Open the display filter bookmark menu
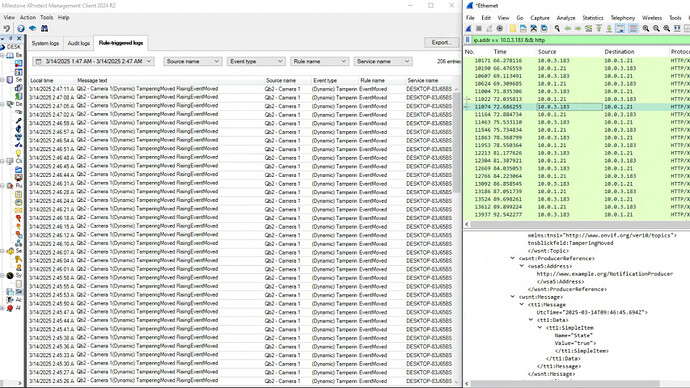The image size is (690, 388). coord(468,40)
